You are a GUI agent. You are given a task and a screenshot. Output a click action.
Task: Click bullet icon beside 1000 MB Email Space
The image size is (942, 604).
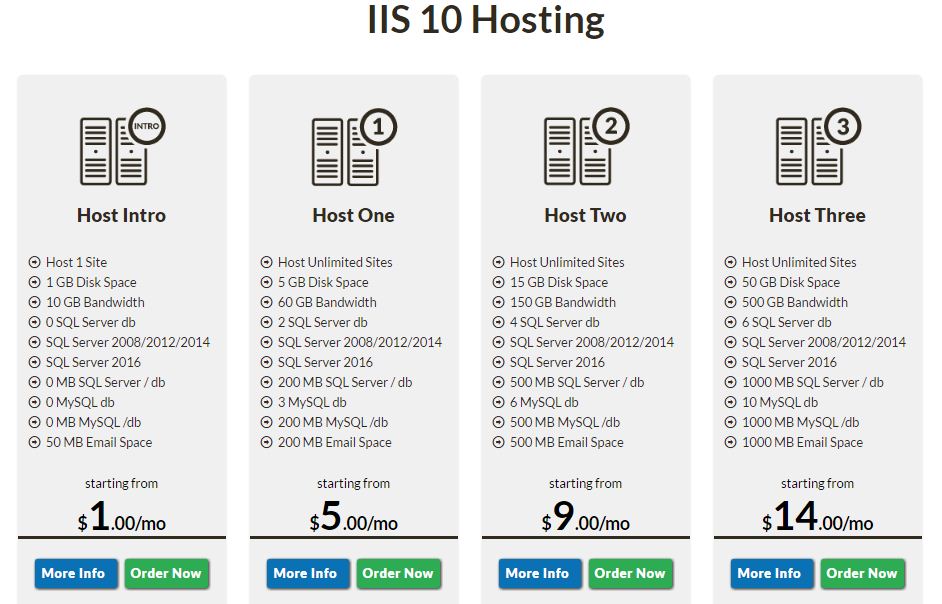click(x=731, y=442)
